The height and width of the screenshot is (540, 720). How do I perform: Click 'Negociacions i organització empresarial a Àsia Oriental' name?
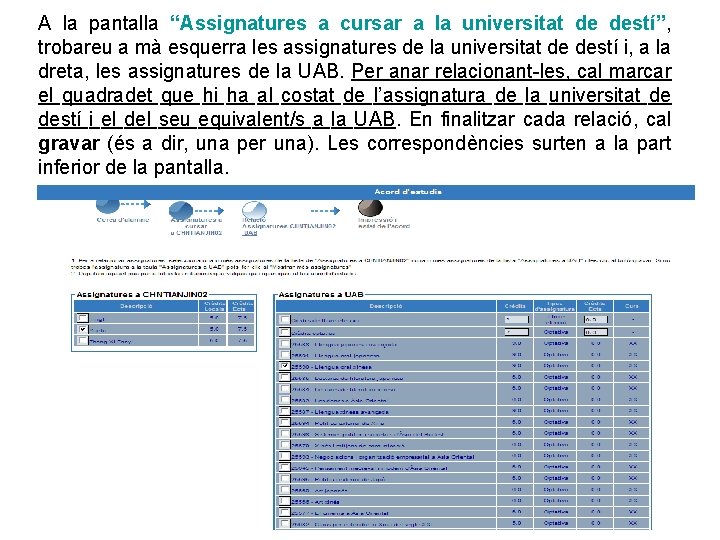(x=382, y=457)
